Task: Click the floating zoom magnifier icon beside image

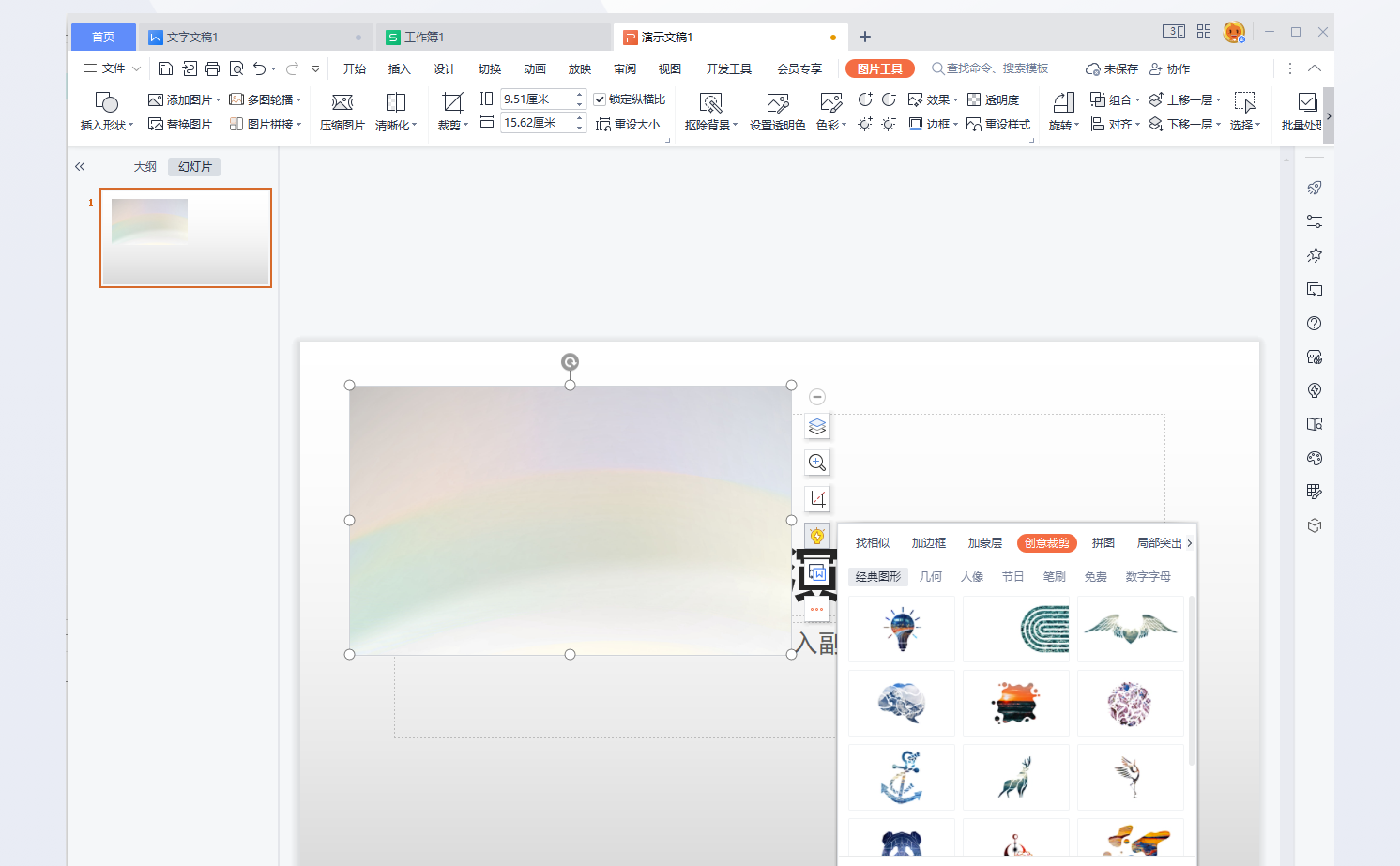Action: click(x=817, y=463)
